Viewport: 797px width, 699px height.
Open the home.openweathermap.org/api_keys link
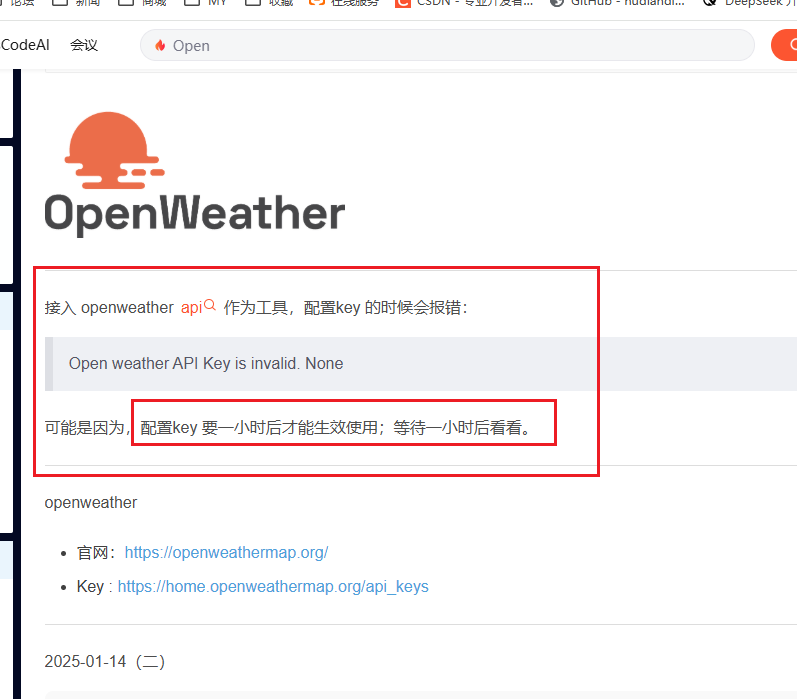[273, 587]
